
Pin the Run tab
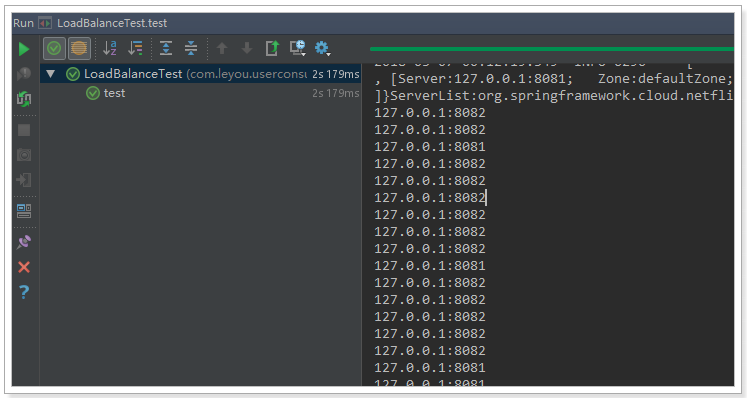[x=24, y=242]
